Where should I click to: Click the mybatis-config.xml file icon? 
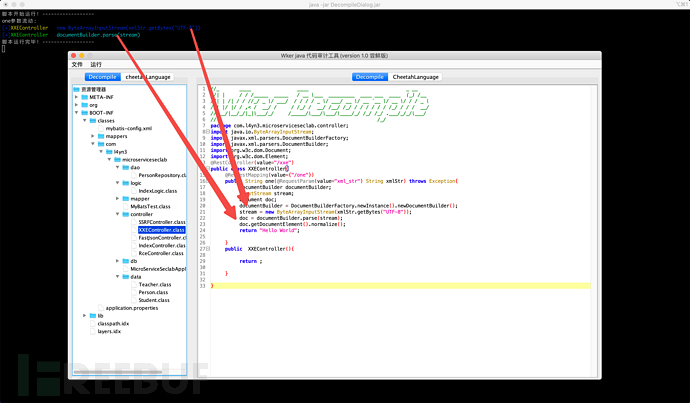coord(101,128)
